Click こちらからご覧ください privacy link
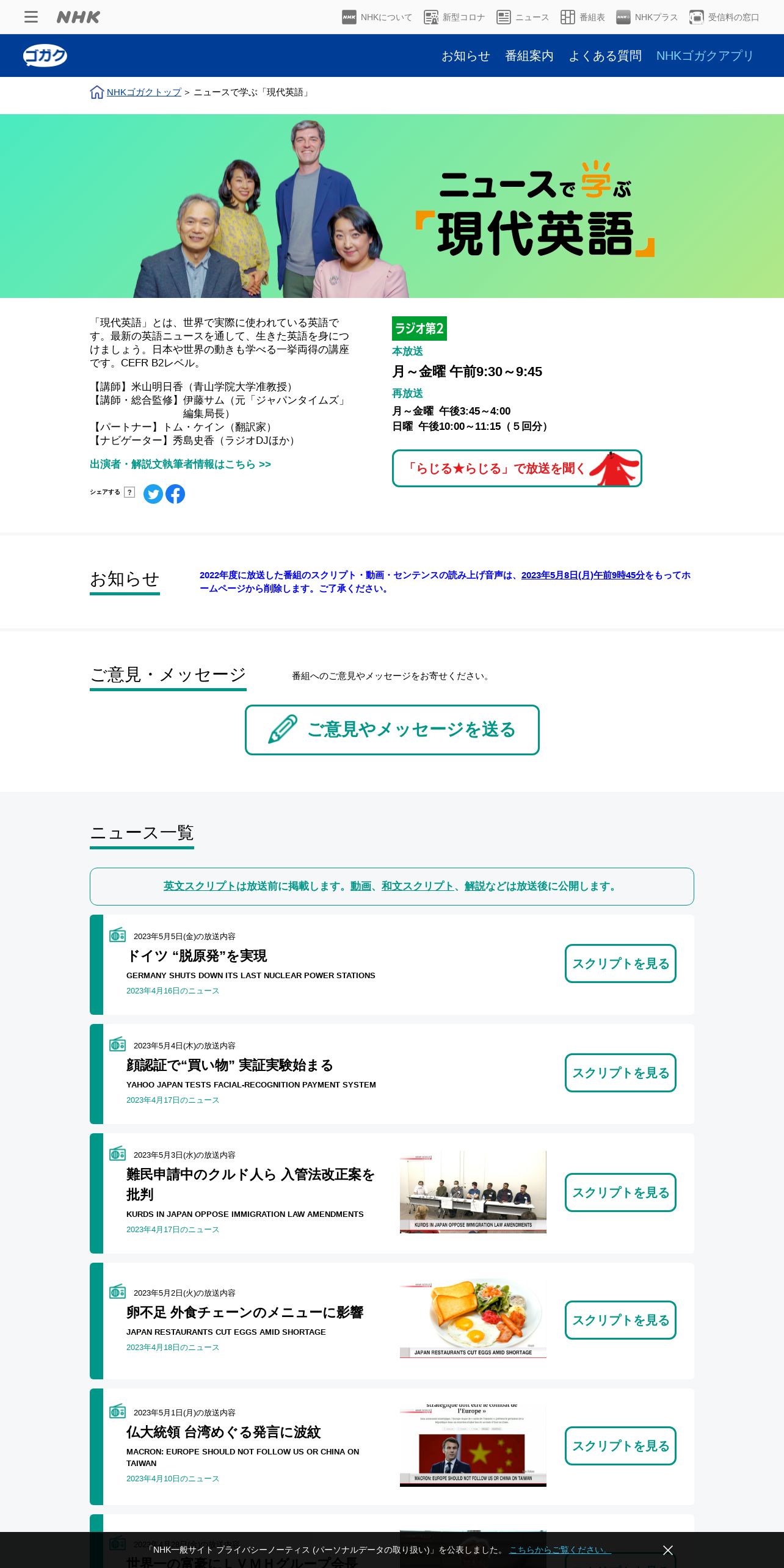This screenshot has height=1568, width=784. (x=560, y=1550)
